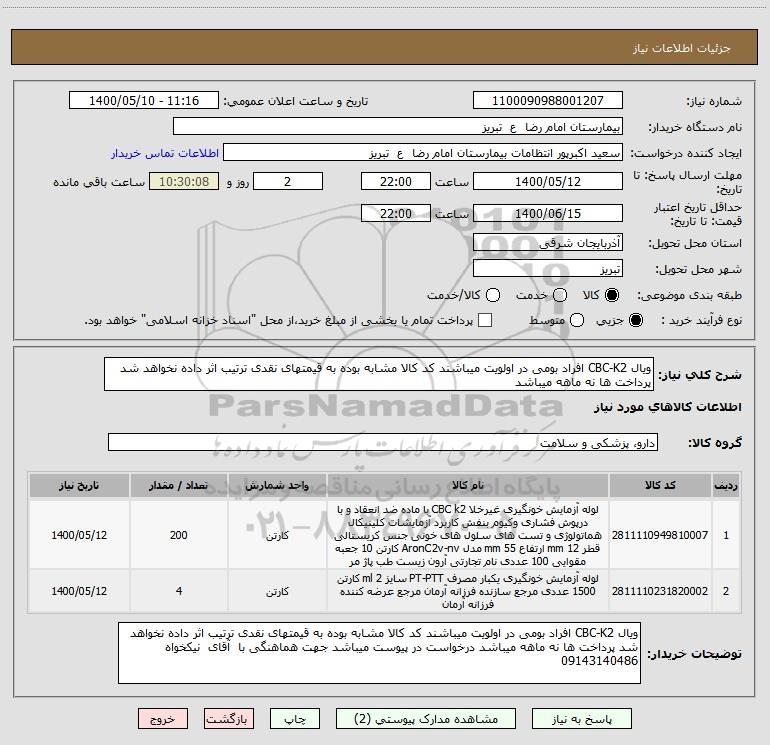Click the گروه کالا field دارو، پزشکی و سلامت
This screenshot has width=770, height=745.
tap(383, 442)
